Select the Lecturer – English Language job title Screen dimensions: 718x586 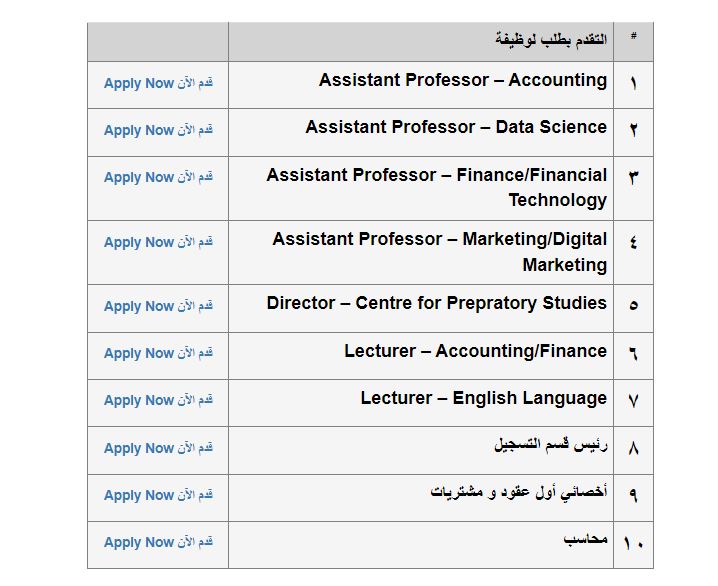click(x=483, y=398)
